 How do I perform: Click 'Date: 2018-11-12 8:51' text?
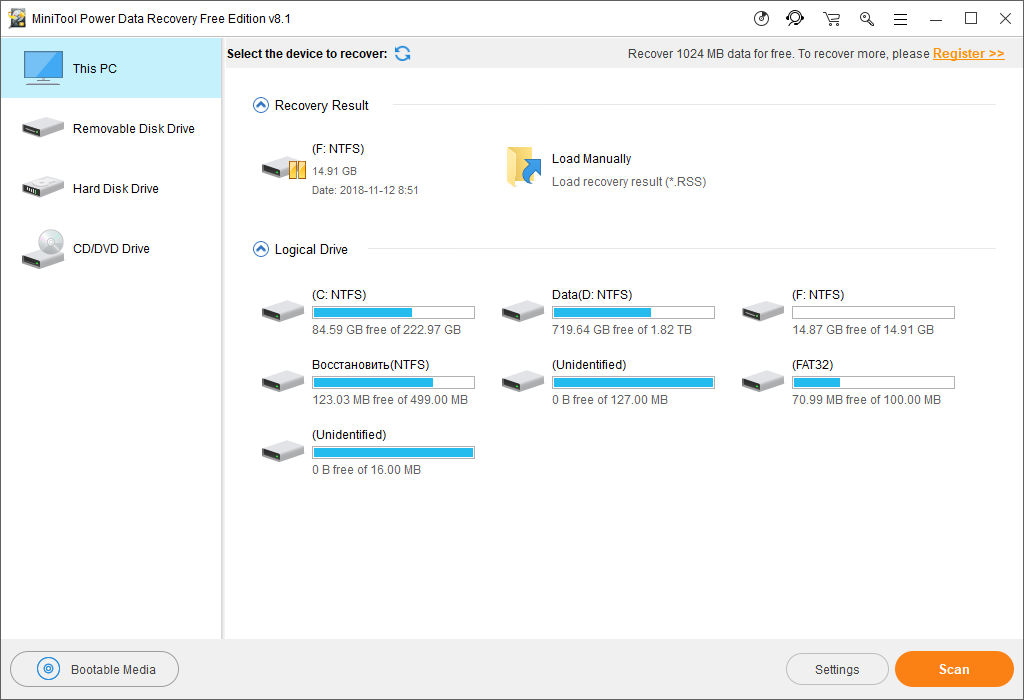365,190
